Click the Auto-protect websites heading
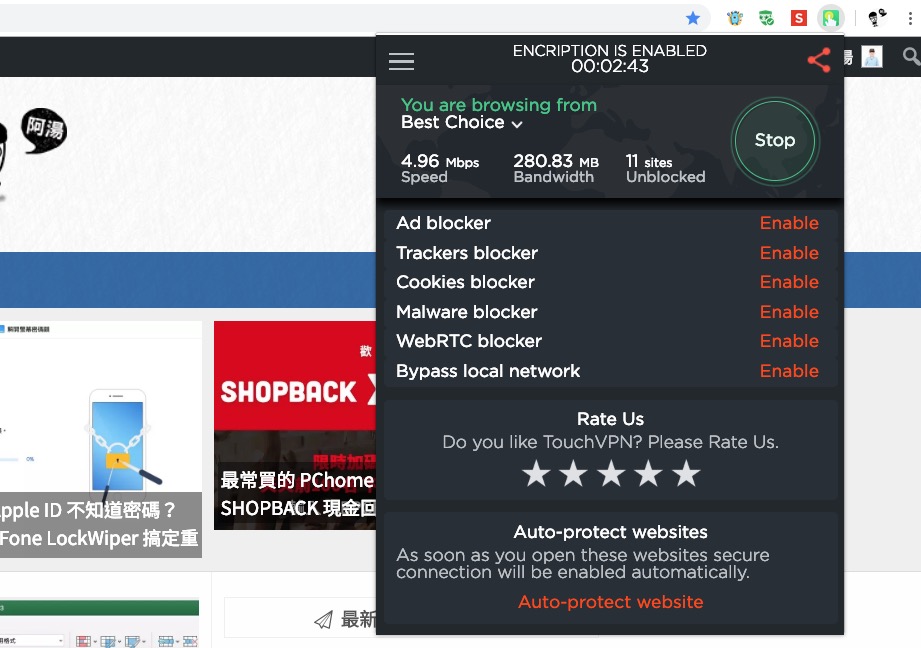Screen dimensions: 921x648 [610, 532]
